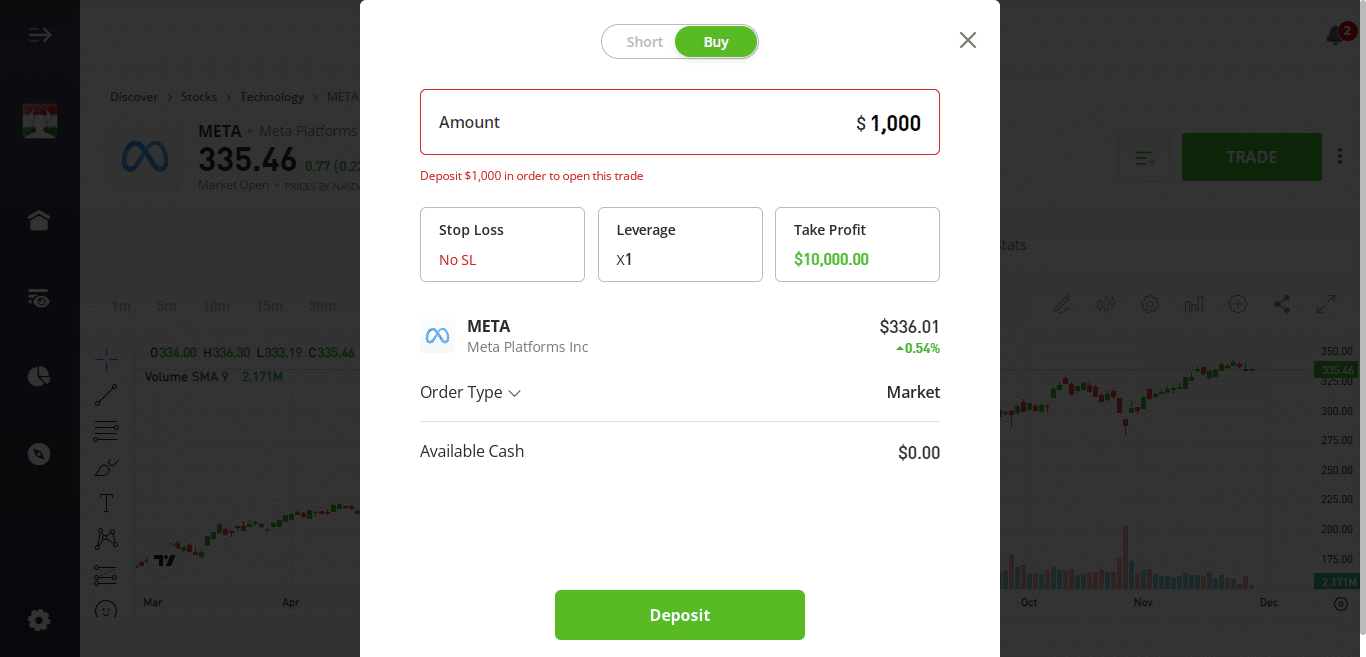Click the green Deposit button
The image size is (1366, 657).
680,614
